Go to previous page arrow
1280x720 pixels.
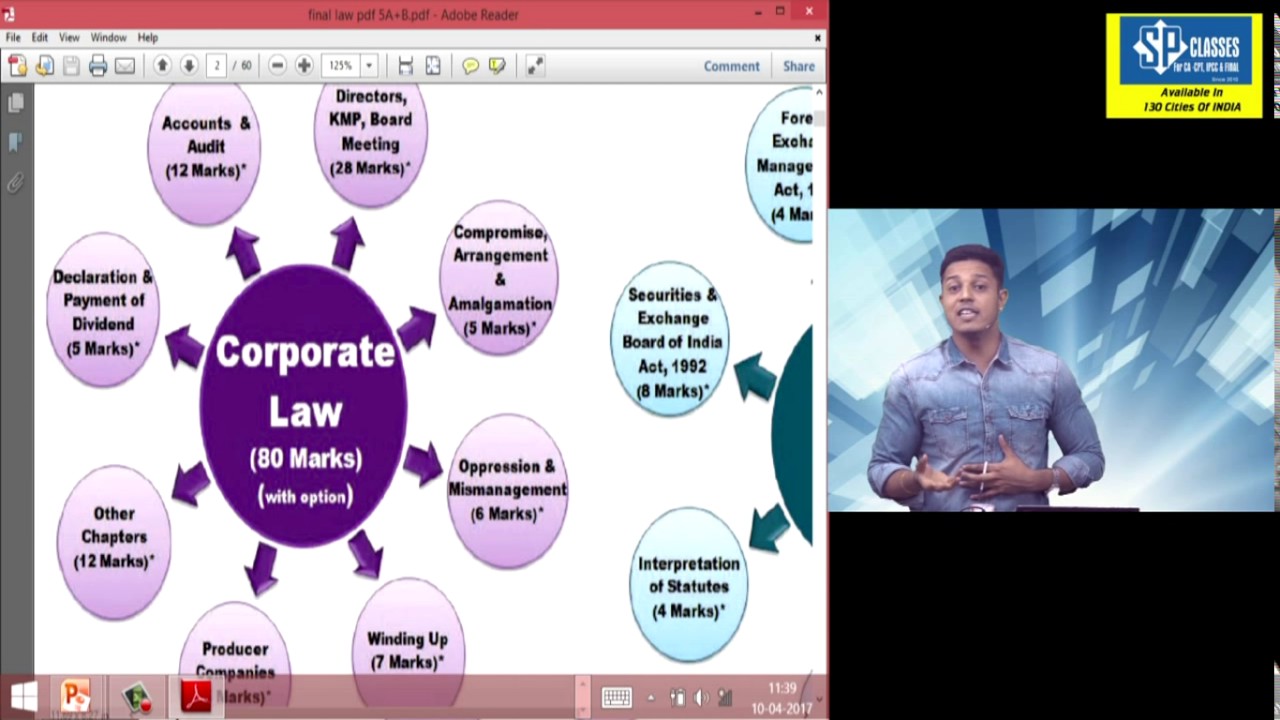pyautogui.click(x=162, y=66)
